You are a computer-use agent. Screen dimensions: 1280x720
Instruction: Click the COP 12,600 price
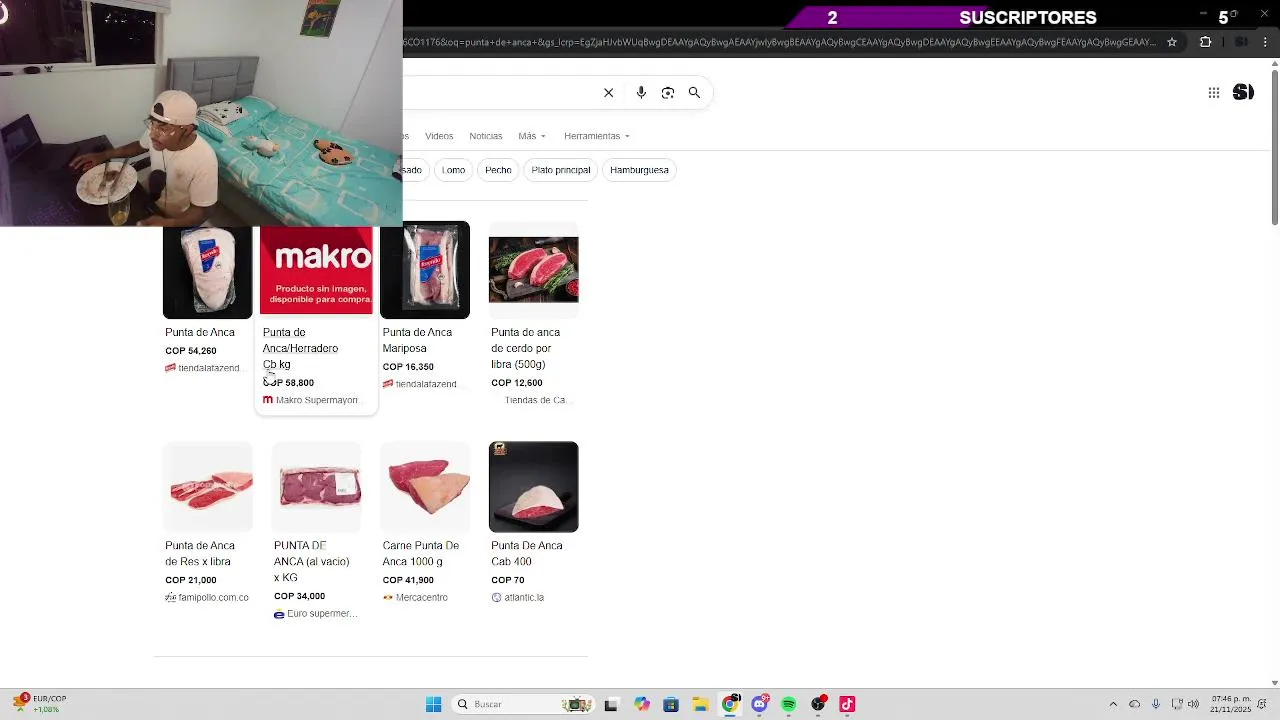[x=517, y=383]
